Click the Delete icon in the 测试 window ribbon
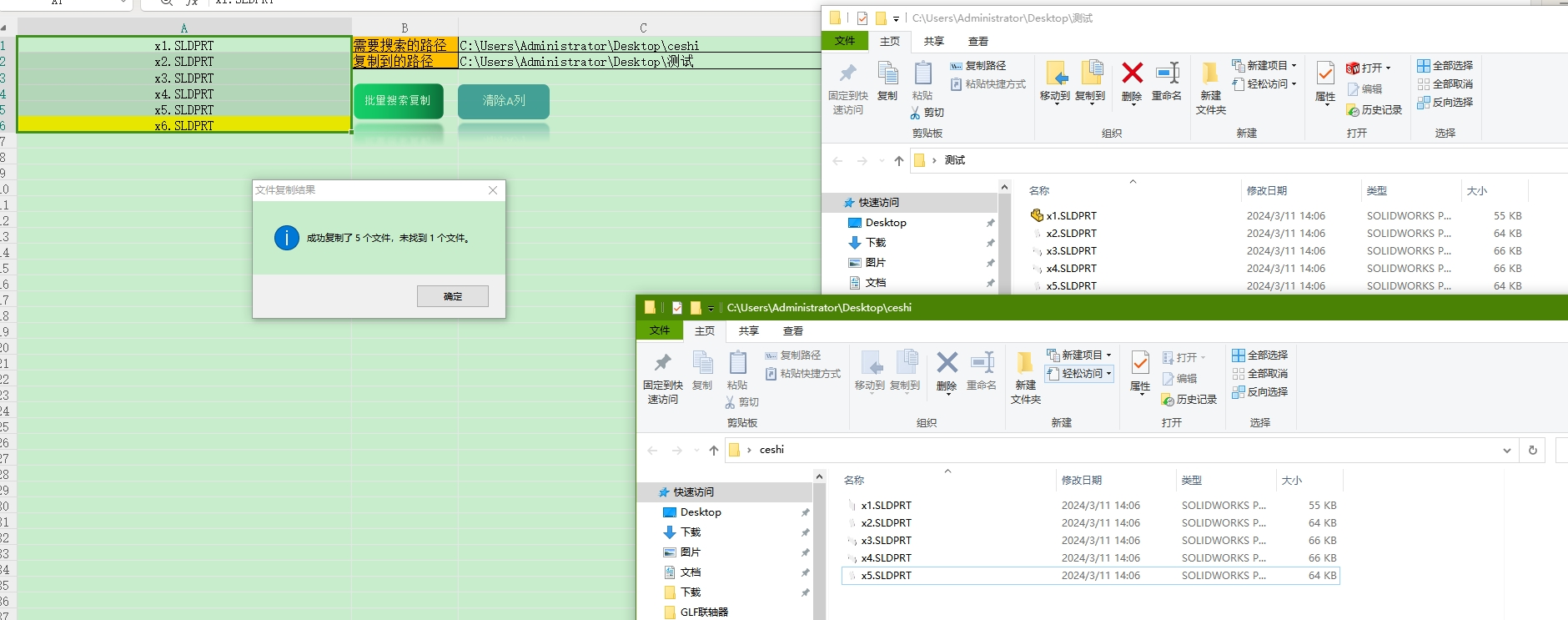This screenshot has height=620, width=1568. (1132, 73)
